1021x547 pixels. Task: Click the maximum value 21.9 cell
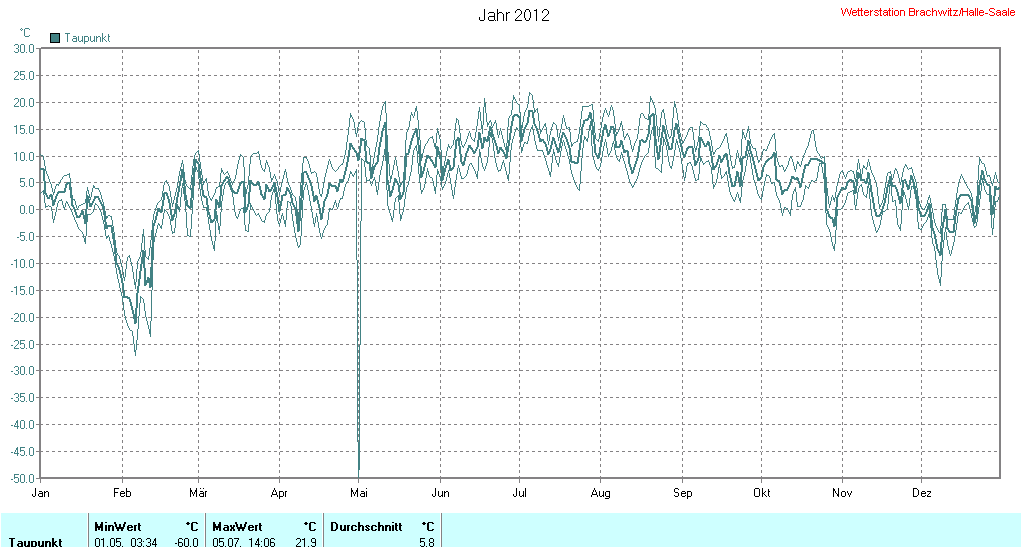click(306, 541)
